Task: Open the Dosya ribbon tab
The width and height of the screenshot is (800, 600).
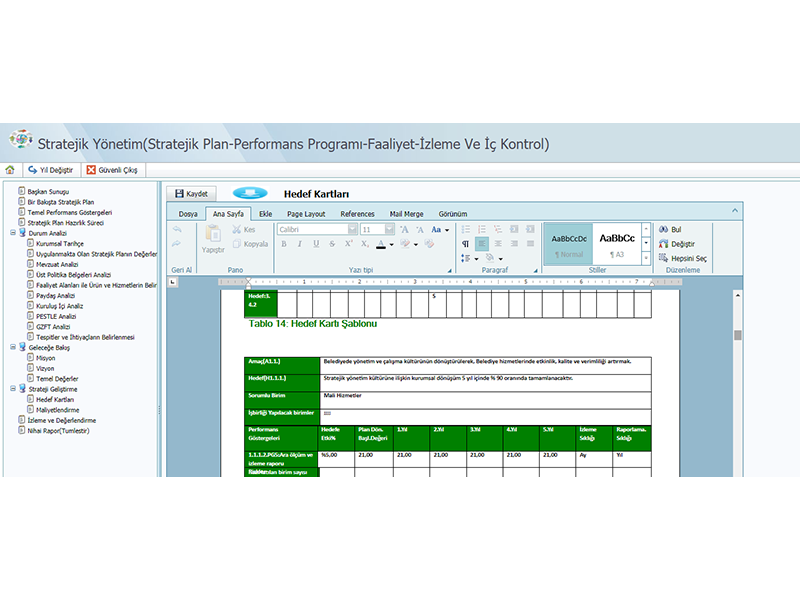Action: tap(188, 214)
